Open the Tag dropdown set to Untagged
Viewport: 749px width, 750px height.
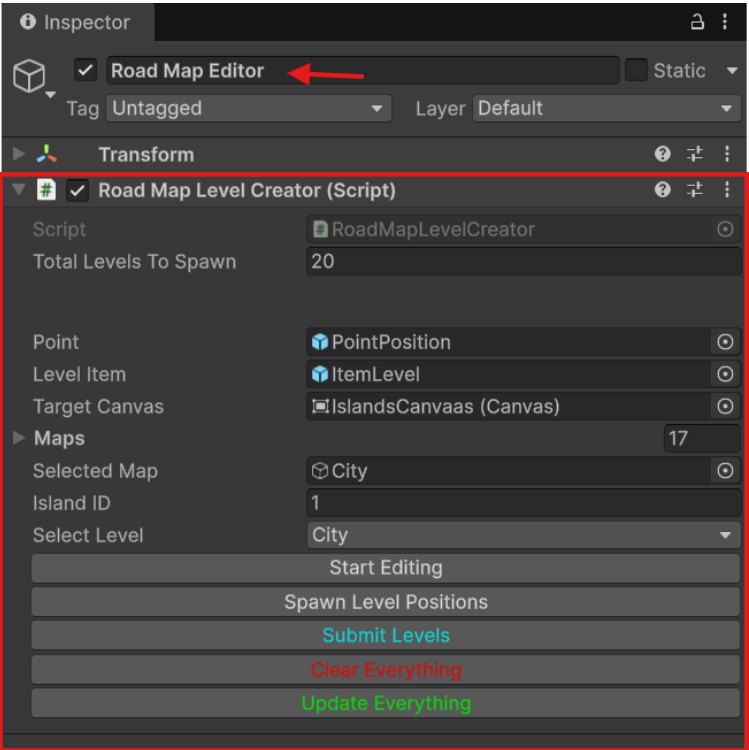pos(248,109)
